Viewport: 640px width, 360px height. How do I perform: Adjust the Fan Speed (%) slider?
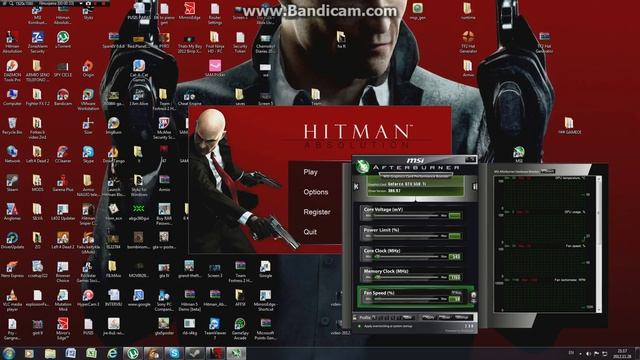(x=406, y=299)
